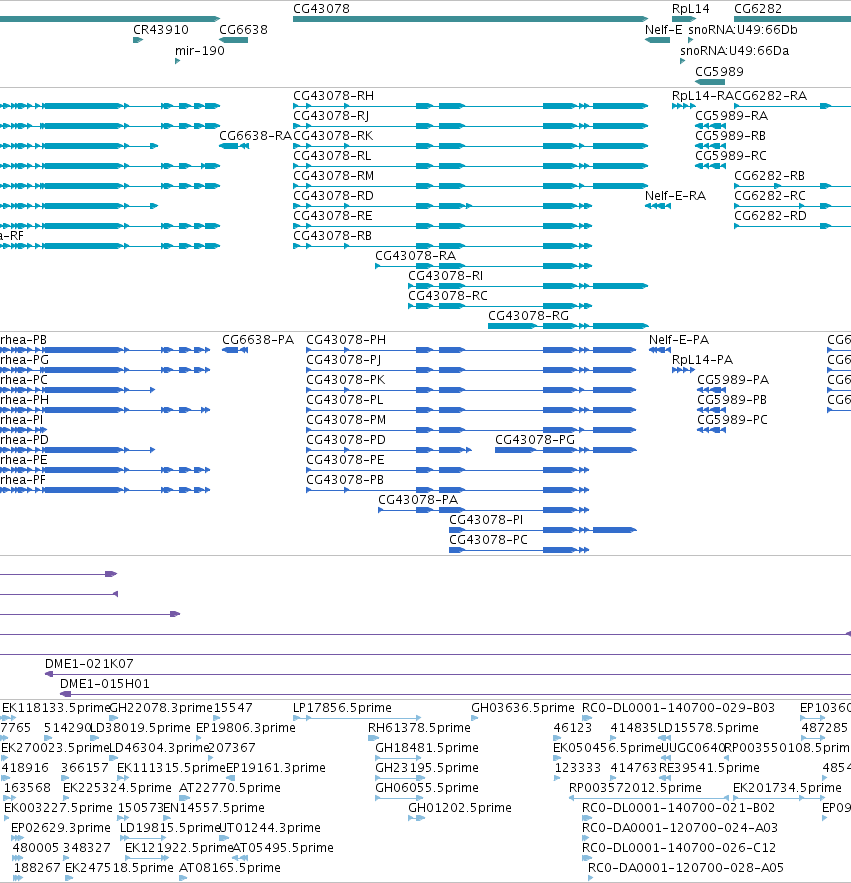This screenshot has height=883, width=851.
Task: Click the CG43078-PG protein label
Action: [534, 439]
